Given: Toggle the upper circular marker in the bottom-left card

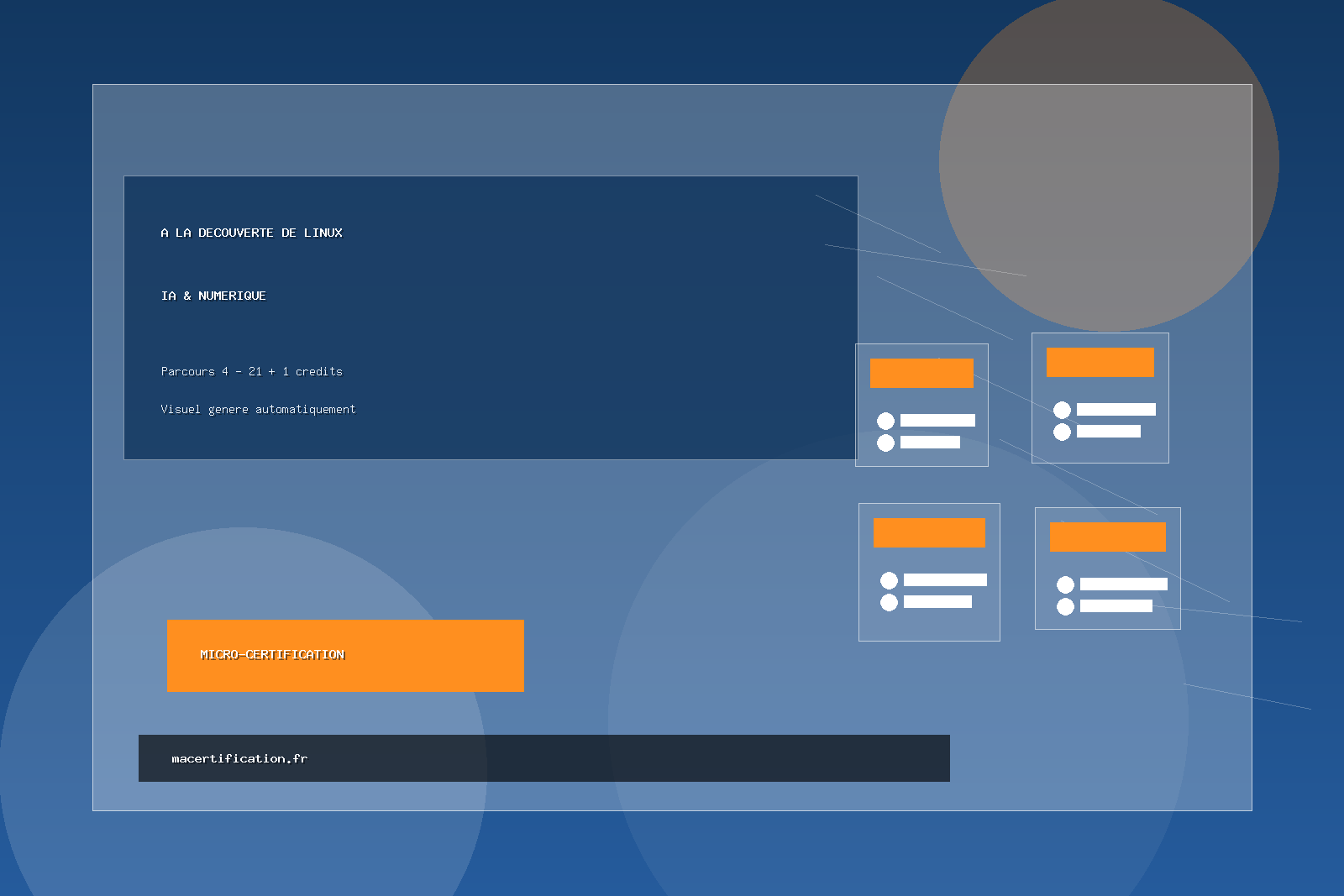Looking at the screenshot, I should [888, 579].
